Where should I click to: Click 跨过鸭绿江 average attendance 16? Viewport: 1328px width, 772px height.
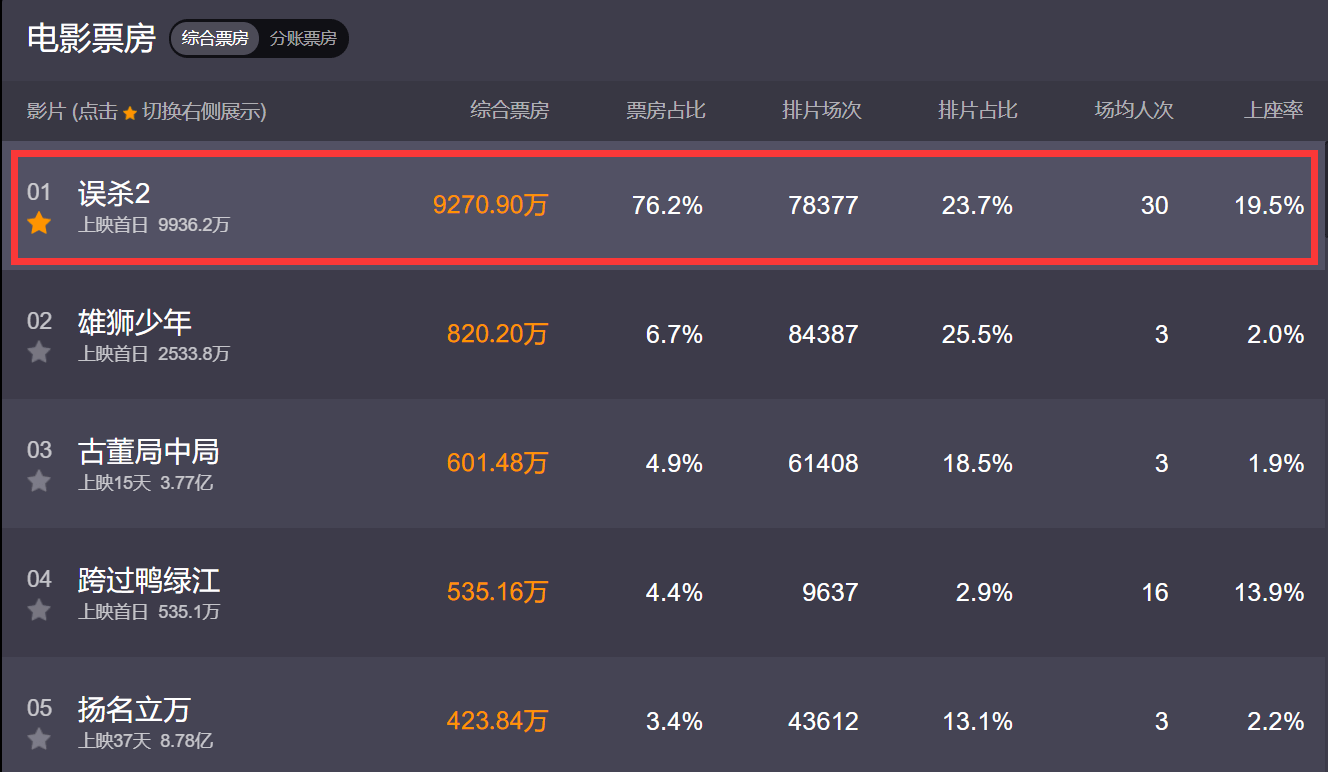pos(1155,593)
